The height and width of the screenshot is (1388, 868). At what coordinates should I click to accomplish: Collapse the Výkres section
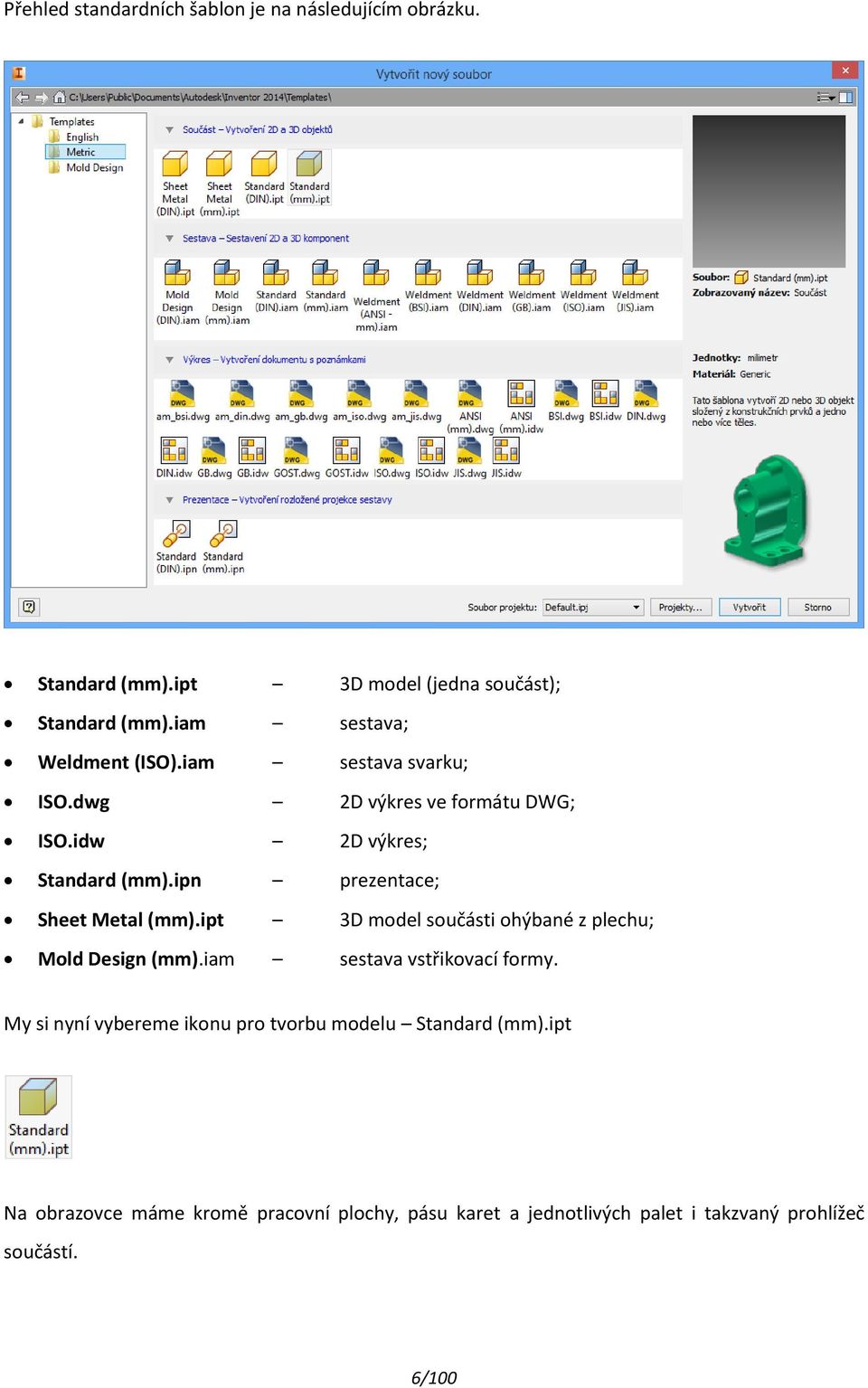tap(169, 360)
